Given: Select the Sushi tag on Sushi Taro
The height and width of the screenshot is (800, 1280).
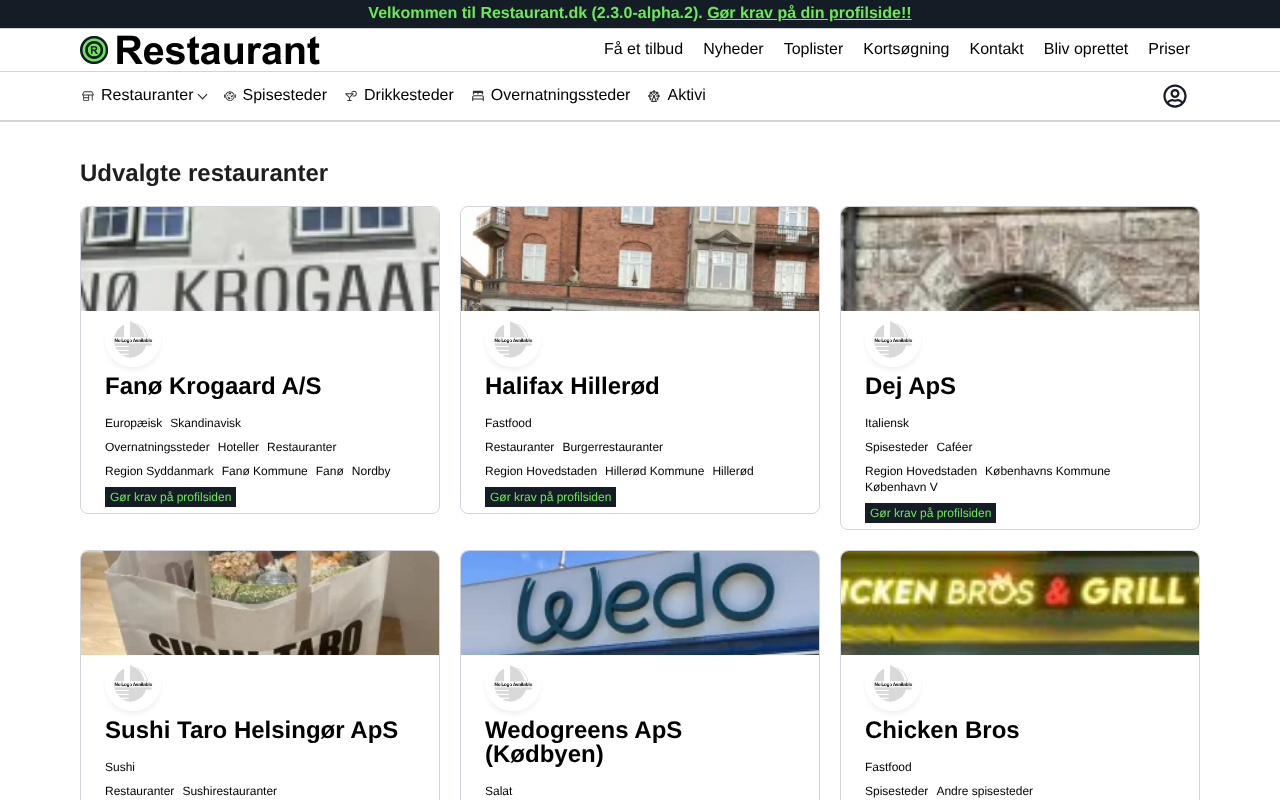Looking at the screenshot, I should point(120,767).
